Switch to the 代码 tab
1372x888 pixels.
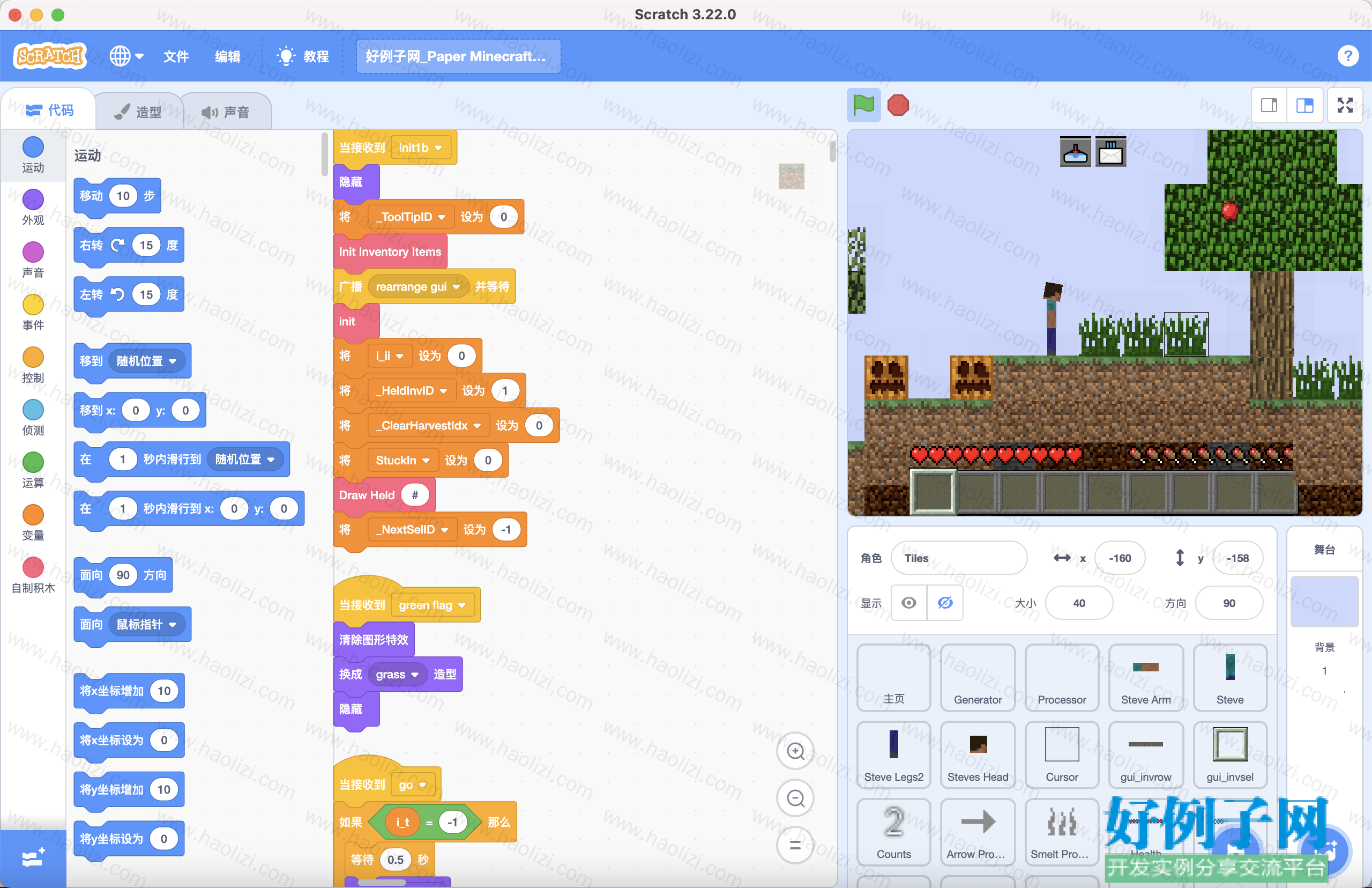(49, 109)
